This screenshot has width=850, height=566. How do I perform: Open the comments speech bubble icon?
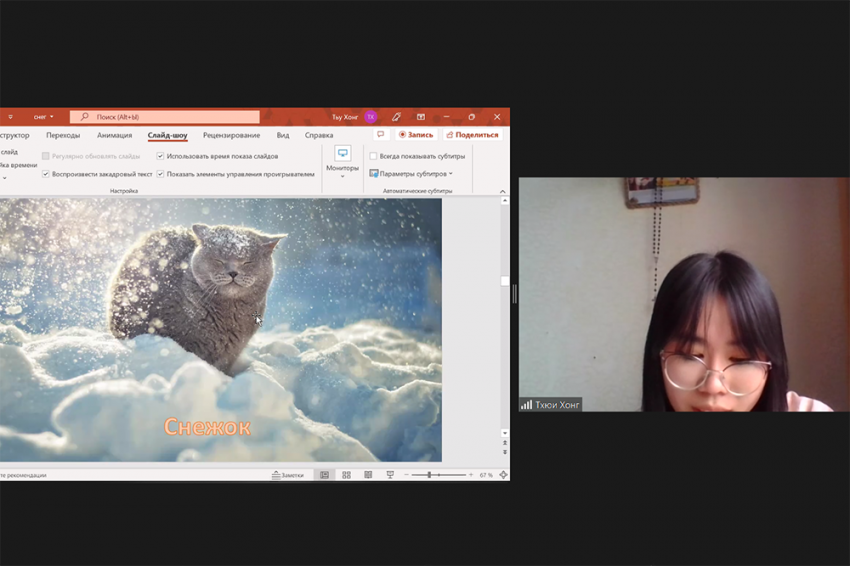click(x=380, y=135)
